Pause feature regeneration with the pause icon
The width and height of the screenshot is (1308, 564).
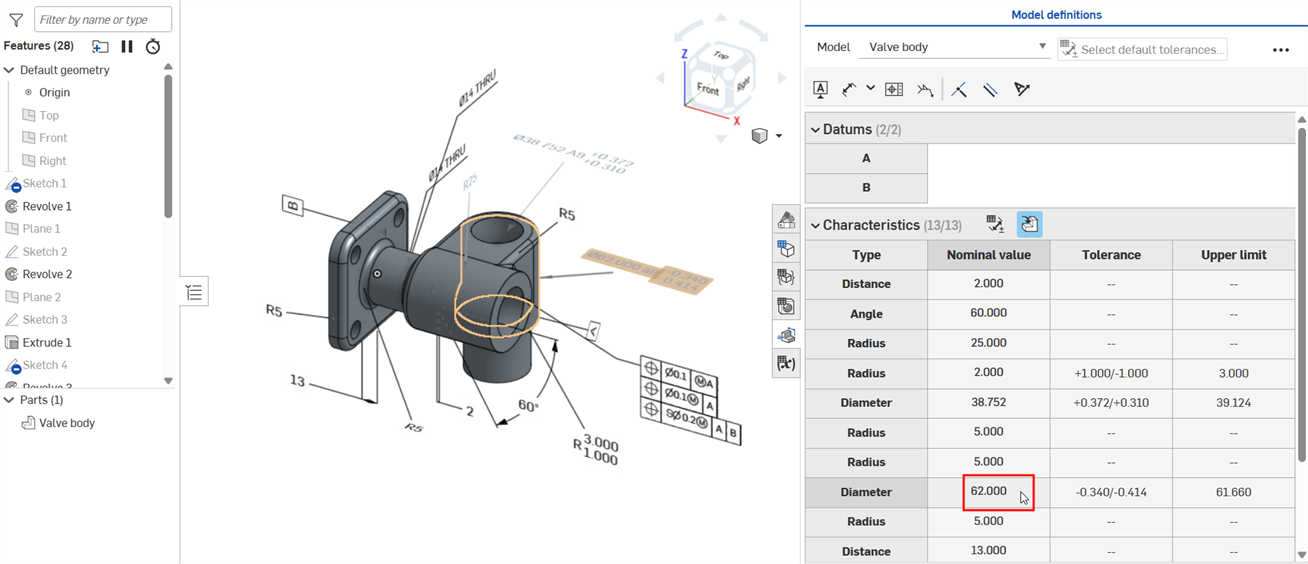(127, 46)
